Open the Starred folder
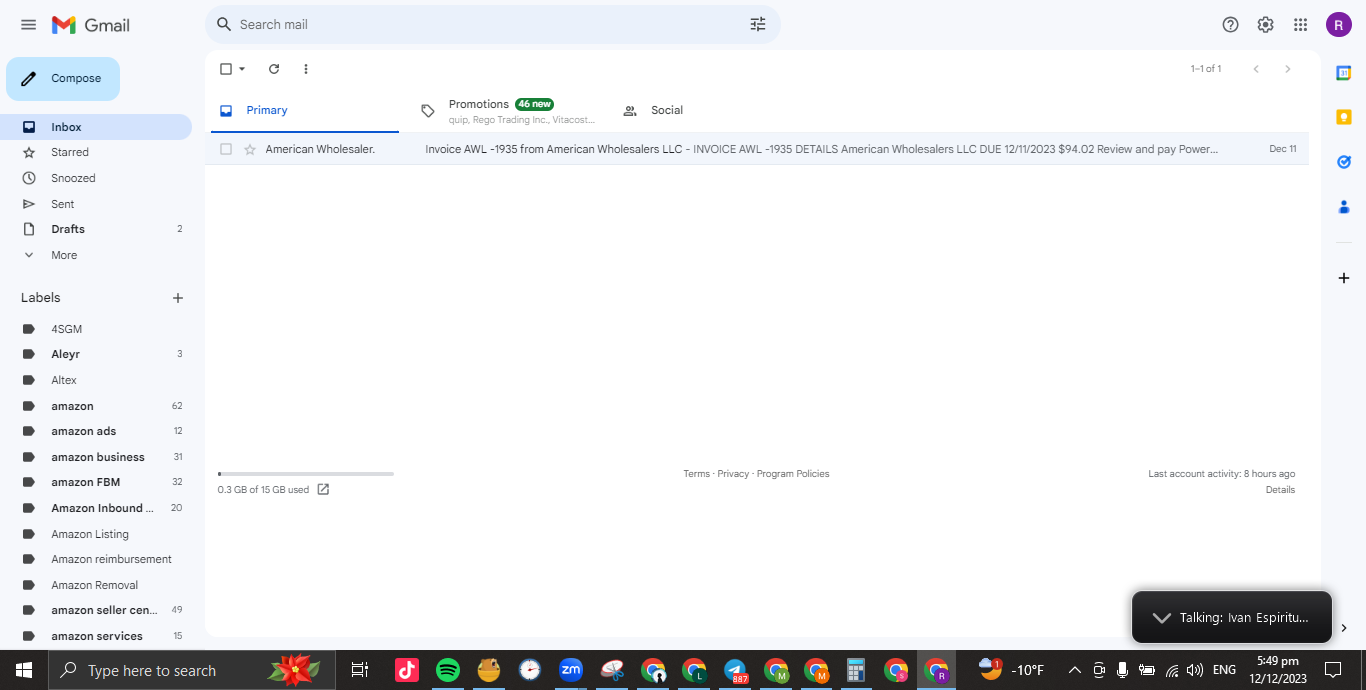 (x=96, y=152)
